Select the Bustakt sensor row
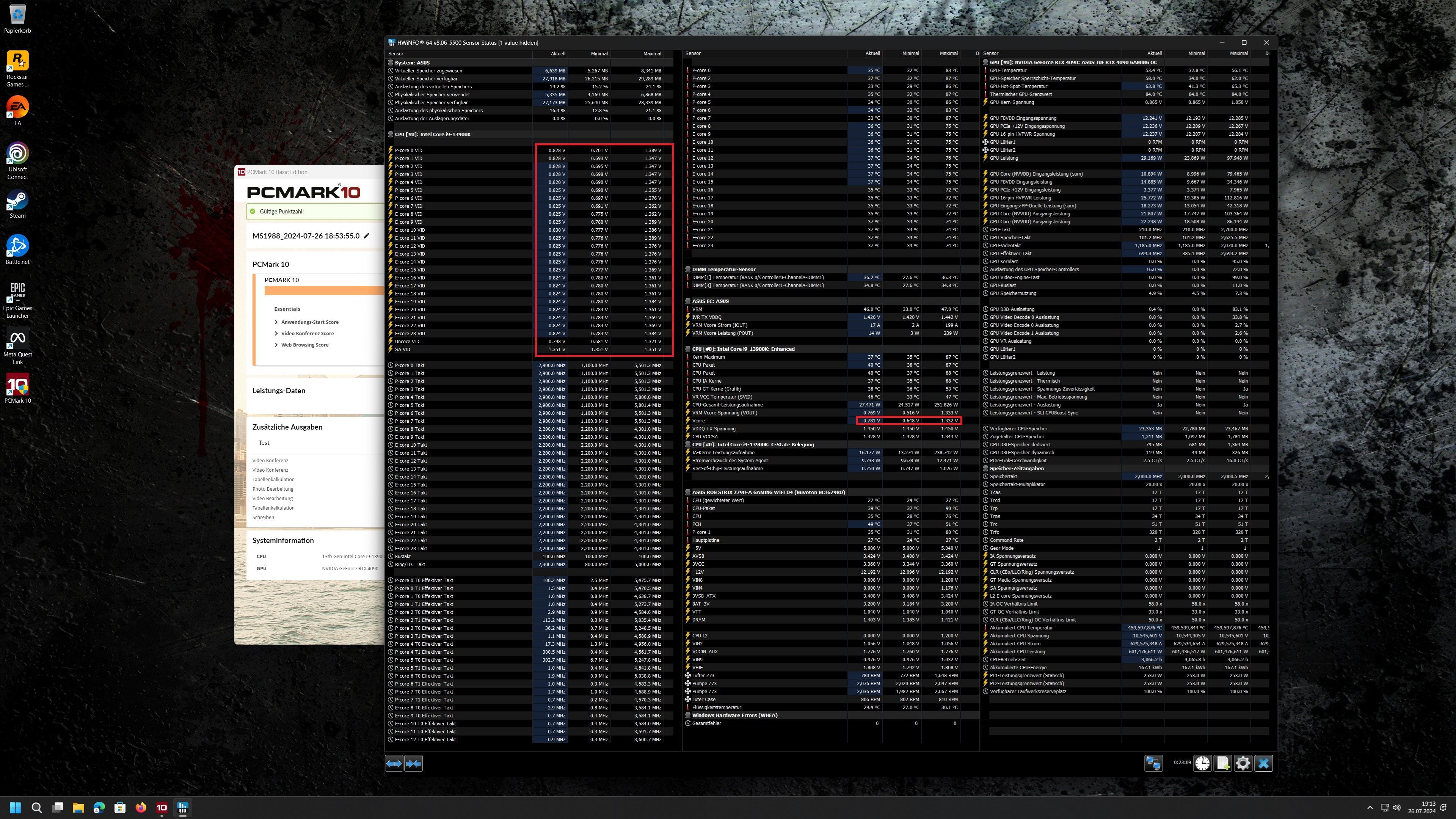The width and height of the screenshot is (1456, 819). 529,556
